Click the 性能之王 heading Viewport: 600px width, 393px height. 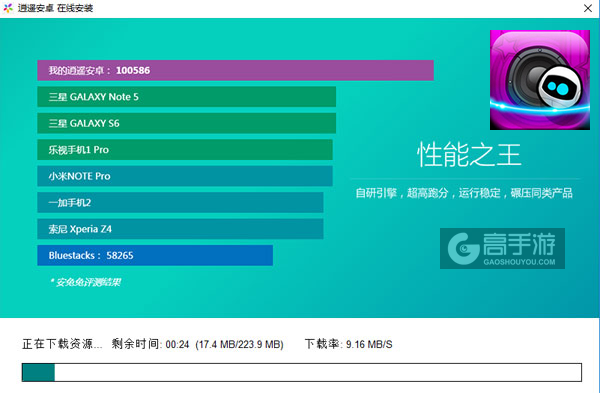tap(469, 155)
